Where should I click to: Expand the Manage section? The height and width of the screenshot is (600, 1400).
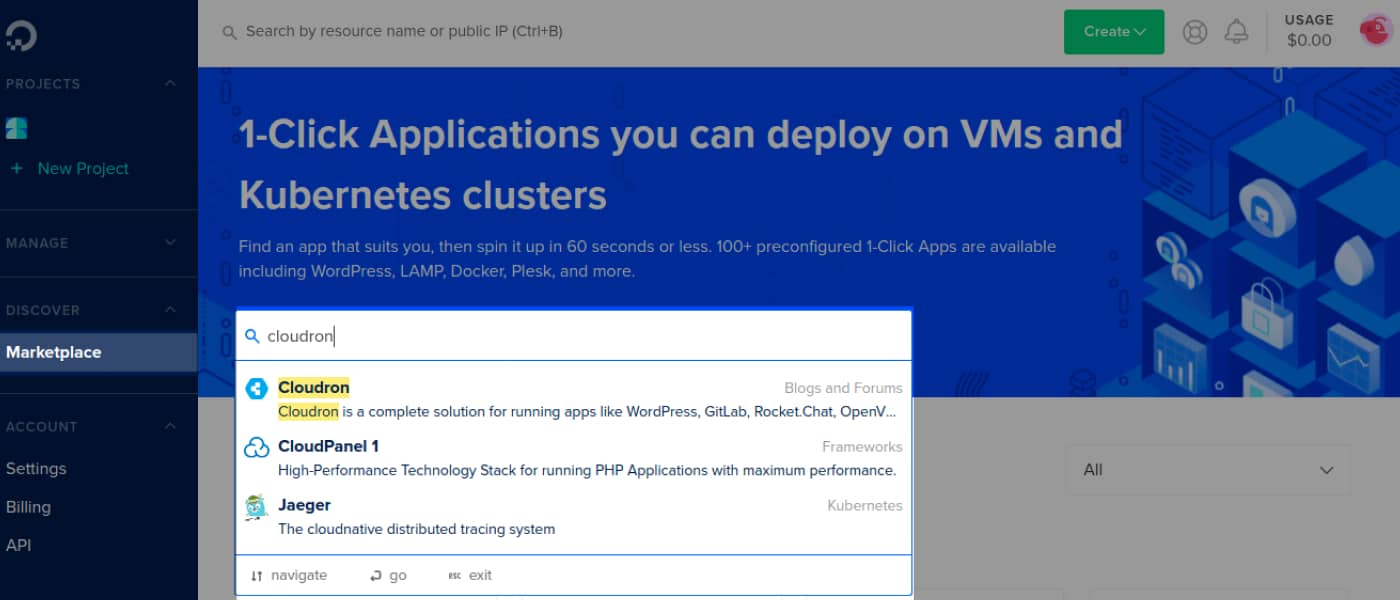[x=170, y=242]
